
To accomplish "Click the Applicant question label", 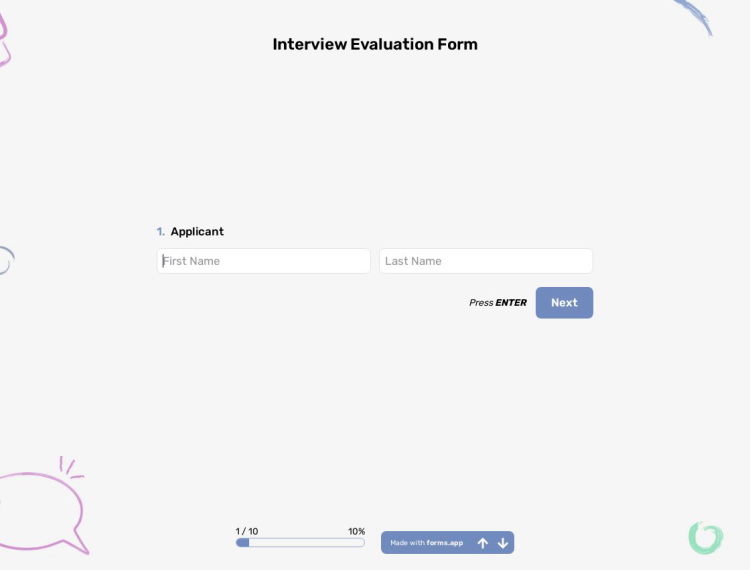I will pyautogui.click(x=197, y=232).
